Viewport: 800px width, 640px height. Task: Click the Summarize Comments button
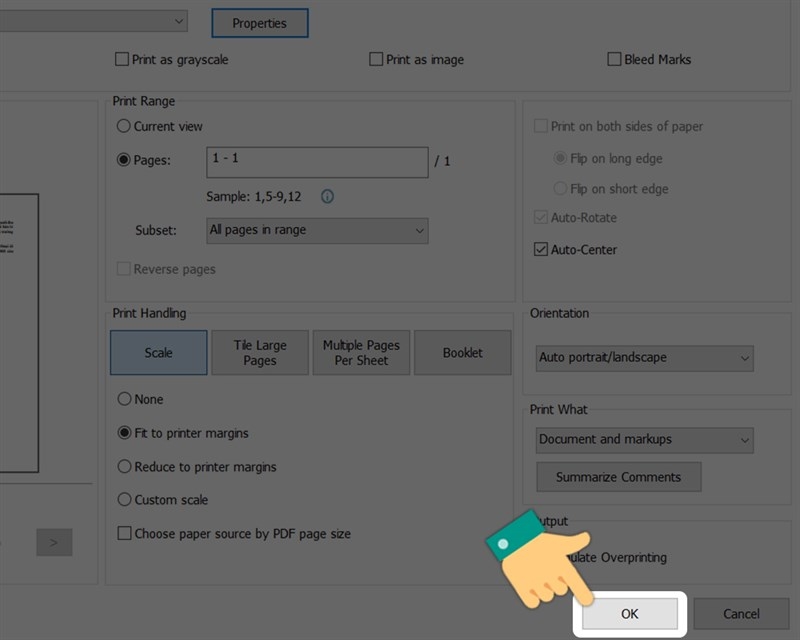point(618,477)
